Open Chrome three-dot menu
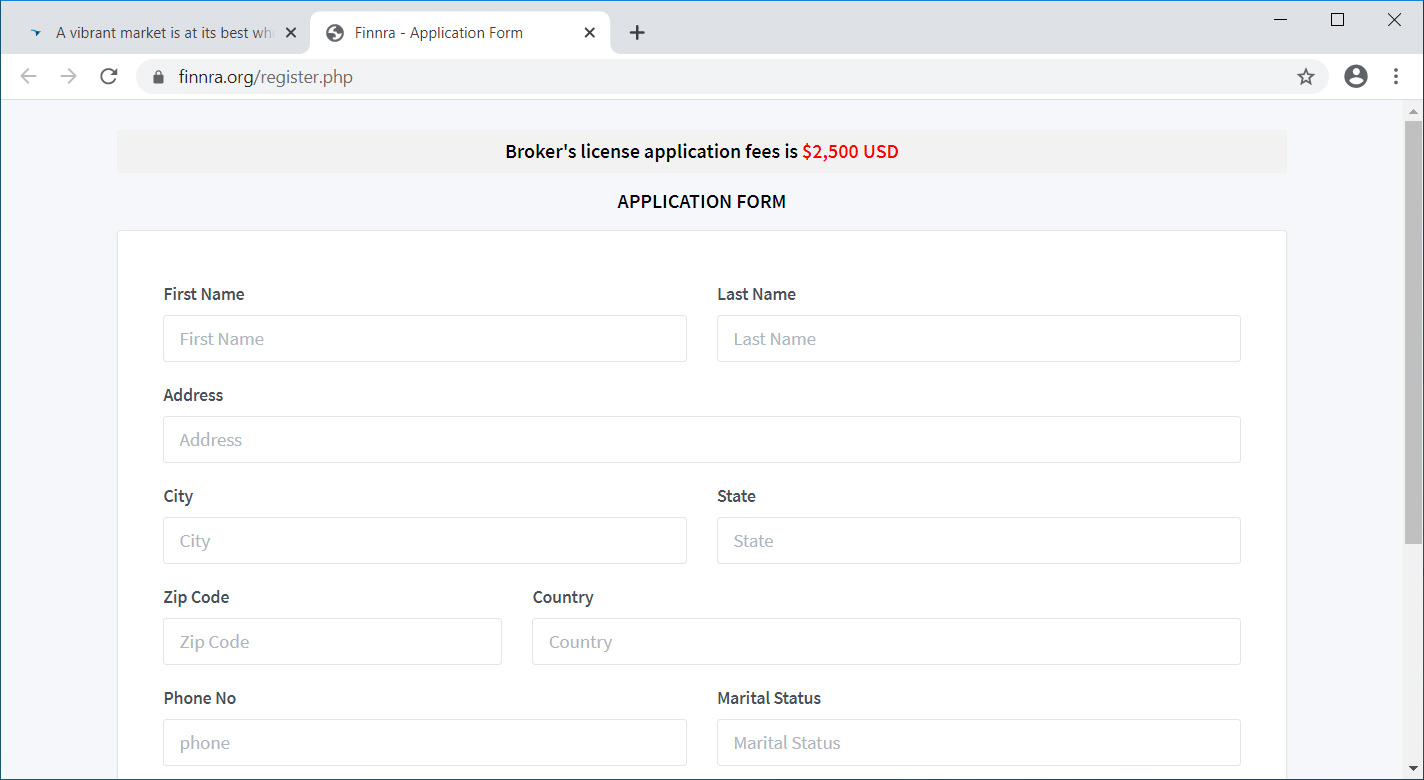Screen dimensions: 1424x780 pos(1396,76)
